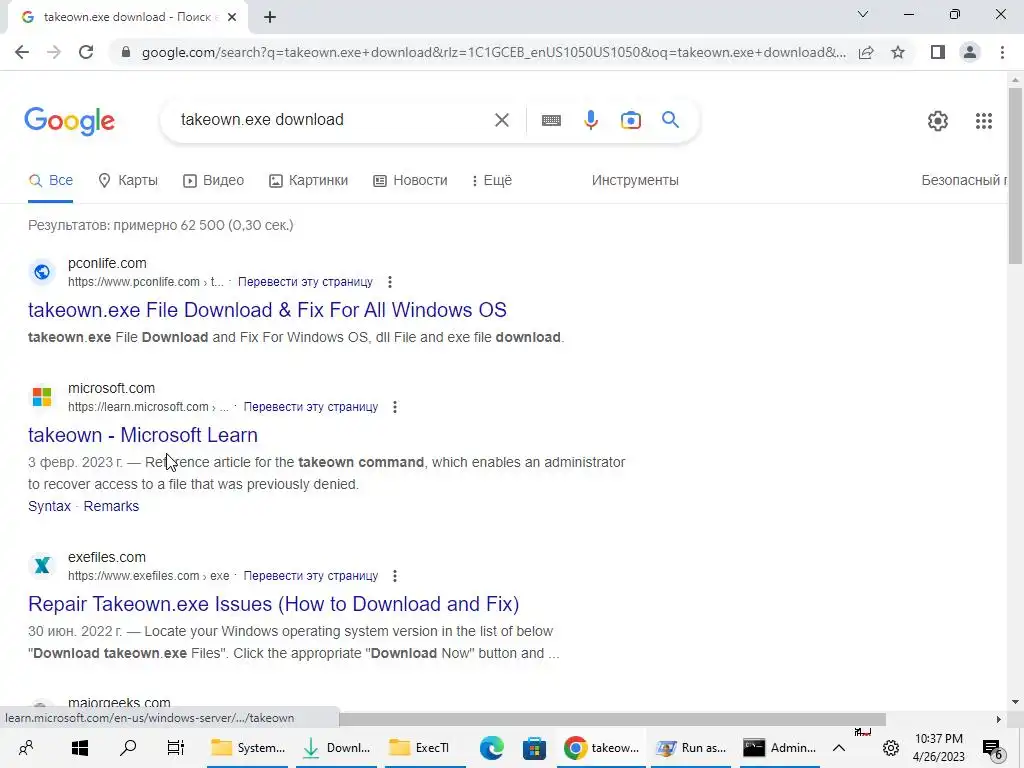Open the Chrome three-dot menu
This screenshot has height=768, width=1024.
click(1002, 52)
